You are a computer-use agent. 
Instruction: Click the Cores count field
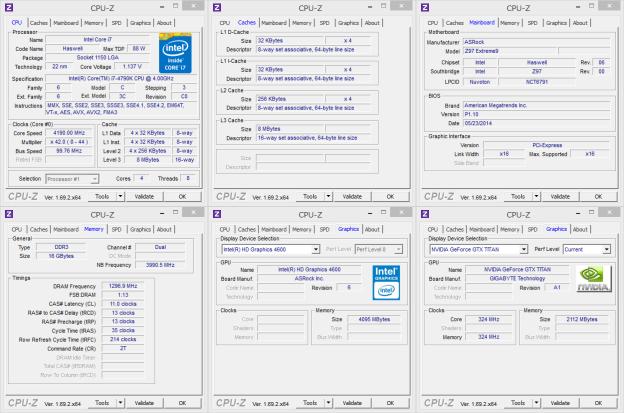pos(141,179)
